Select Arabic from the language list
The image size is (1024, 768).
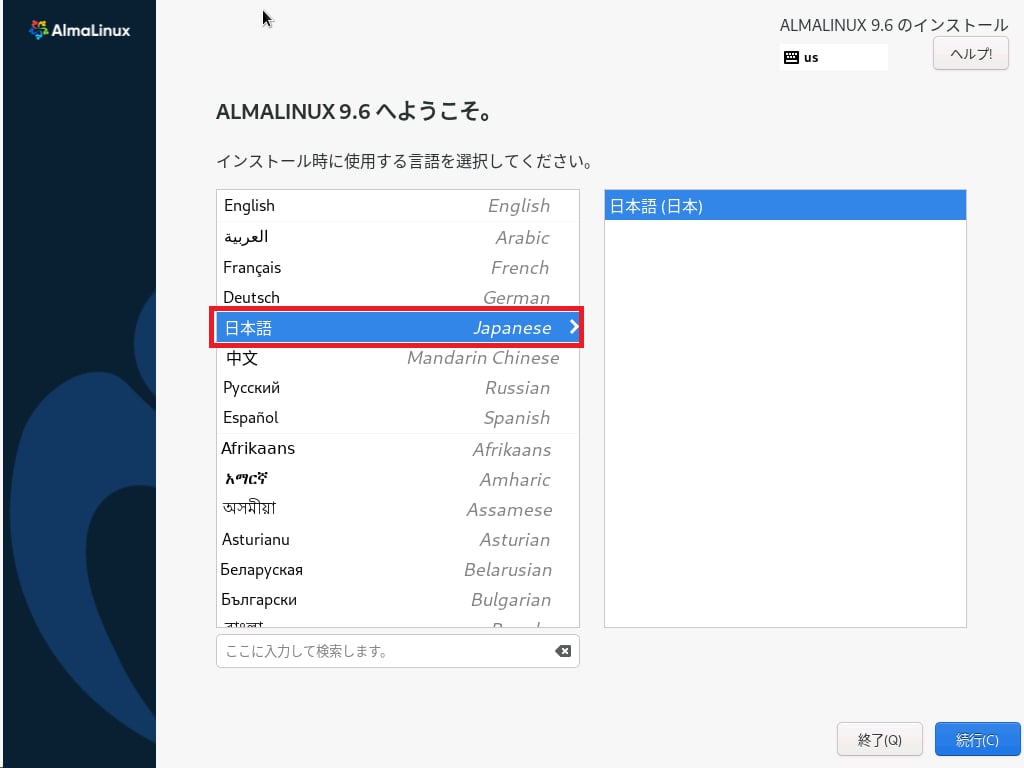tap(397, 237)
